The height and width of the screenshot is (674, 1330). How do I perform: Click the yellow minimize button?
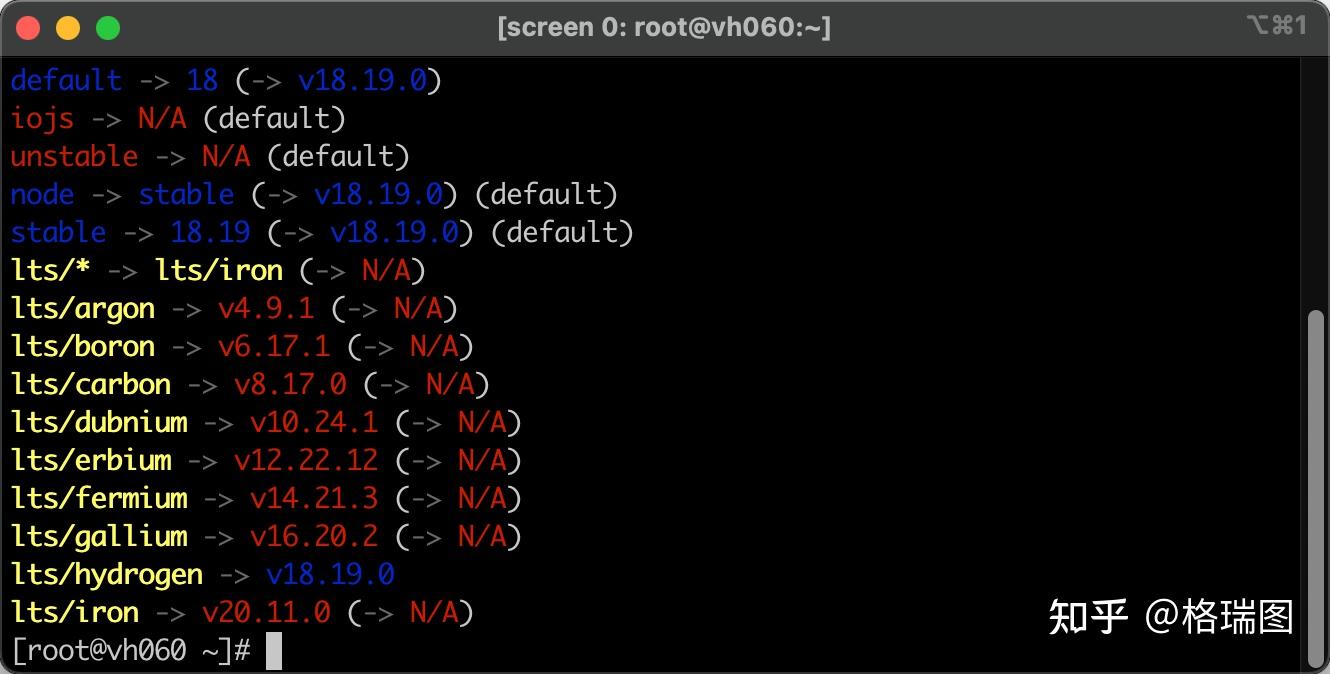[x=68, y=27]
